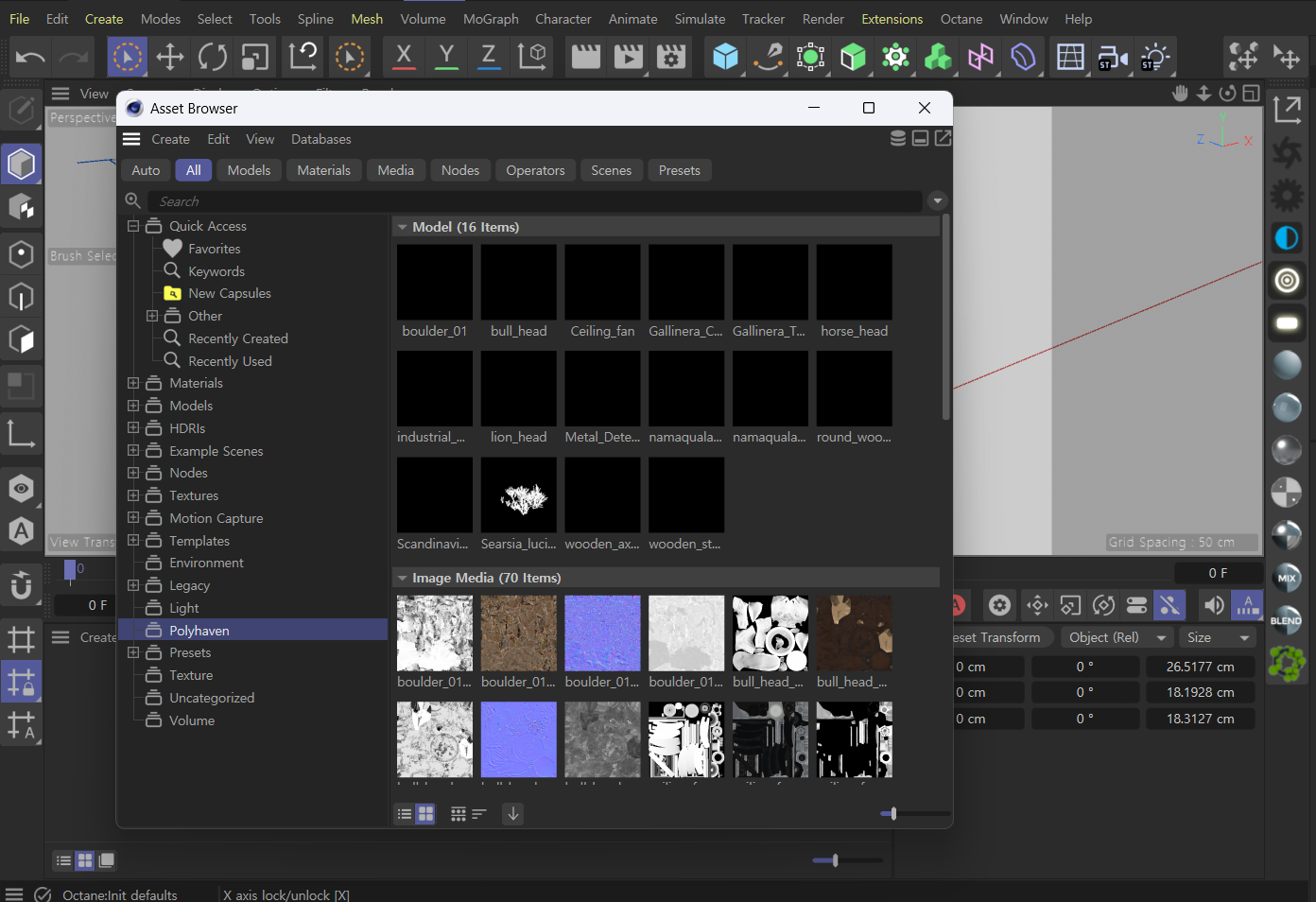Click the download arrow icon in Asset Browser
1316x902 pixels.
click(x=513, y=814)
